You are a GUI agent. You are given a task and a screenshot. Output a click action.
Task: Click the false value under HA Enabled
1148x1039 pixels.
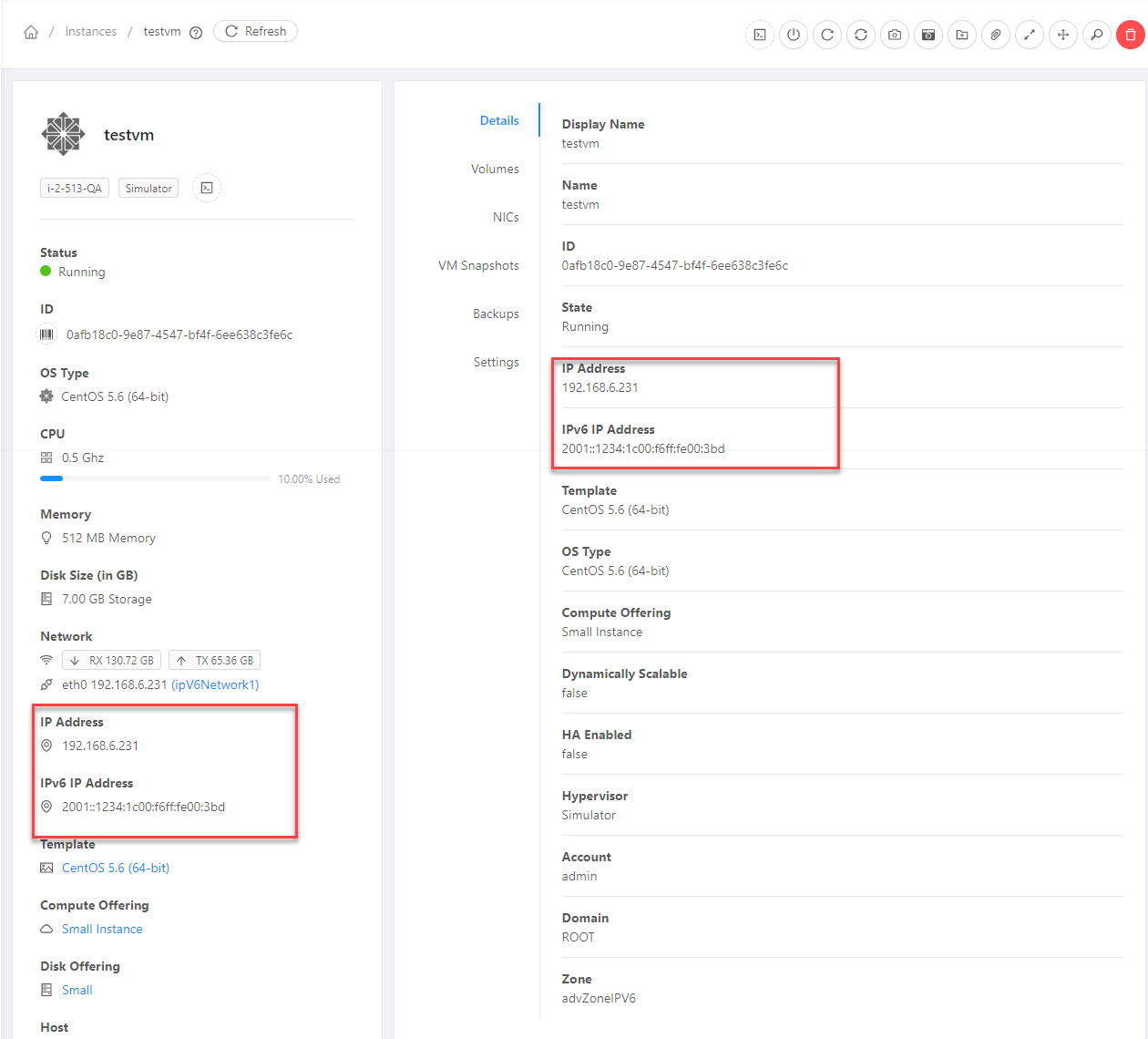click(x=574, y=754)
